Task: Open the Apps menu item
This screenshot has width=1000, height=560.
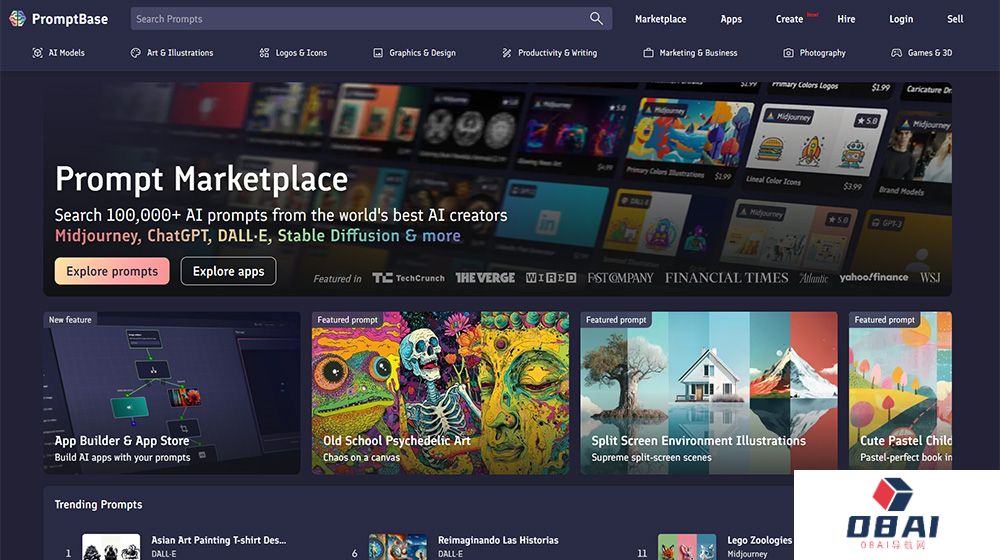Action: [731, 19]
